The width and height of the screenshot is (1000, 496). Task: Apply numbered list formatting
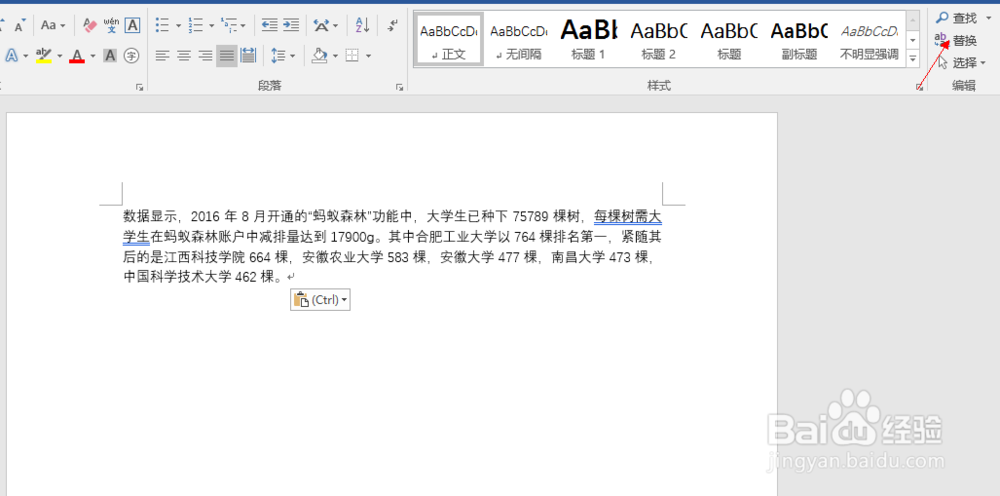[x=195, y=26]
